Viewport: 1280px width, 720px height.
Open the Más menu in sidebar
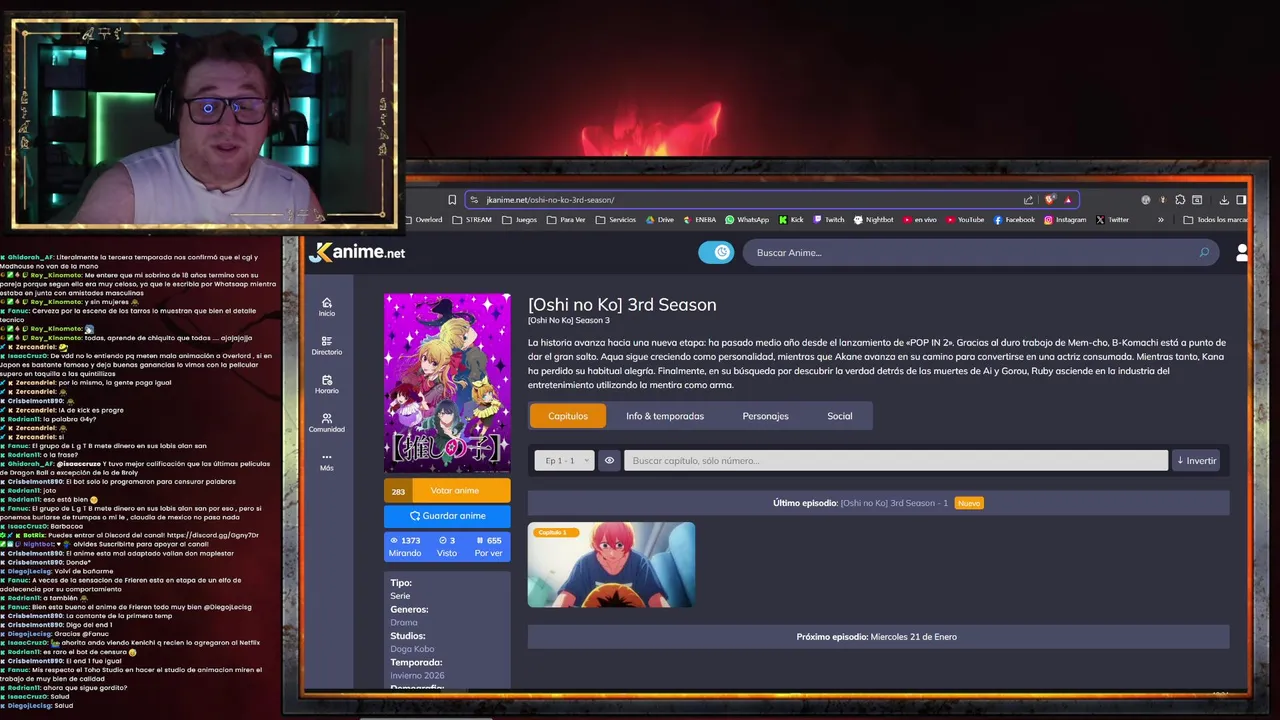tap(327, 462)
